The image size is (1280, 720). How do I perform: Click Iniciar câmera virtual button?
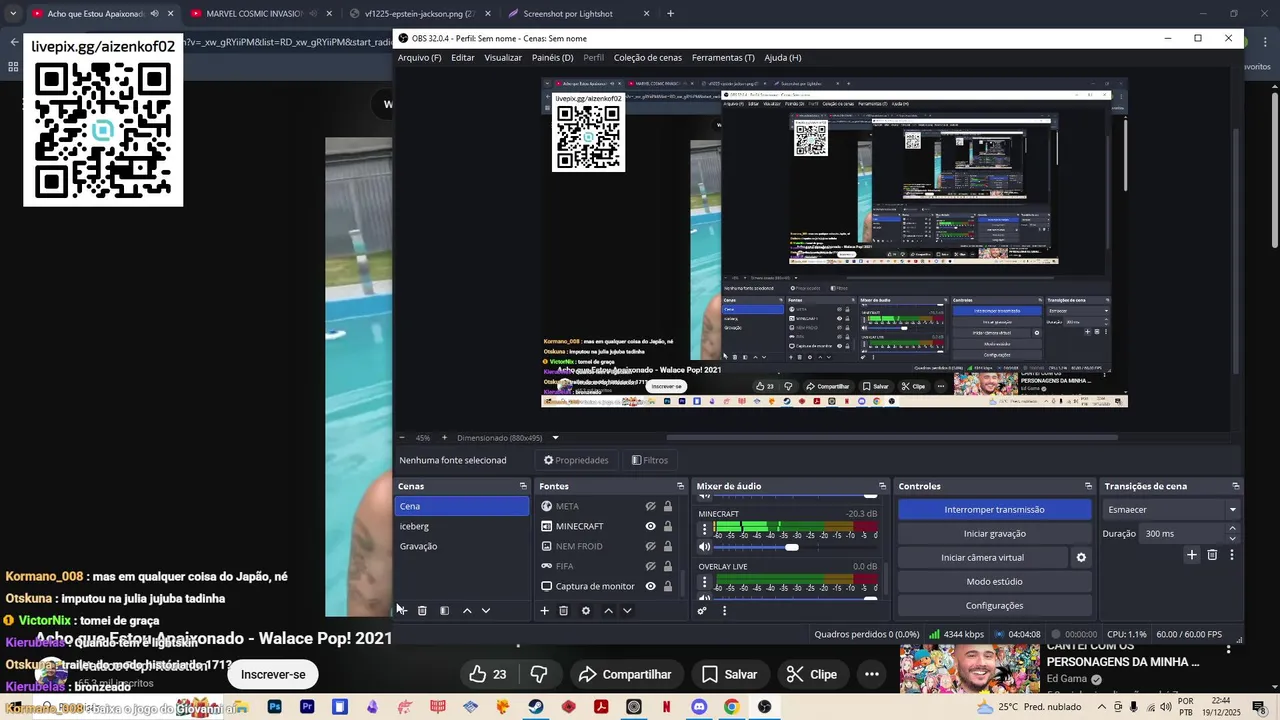(x=982, y=558)
